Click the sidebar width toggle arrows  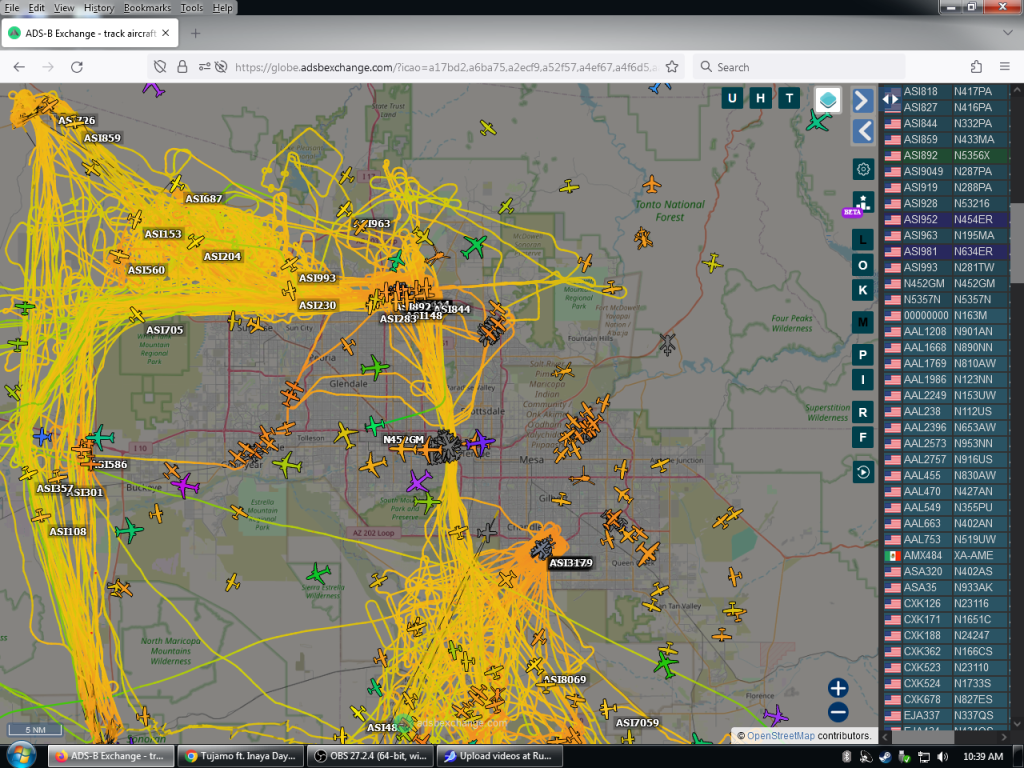[890, 99]
